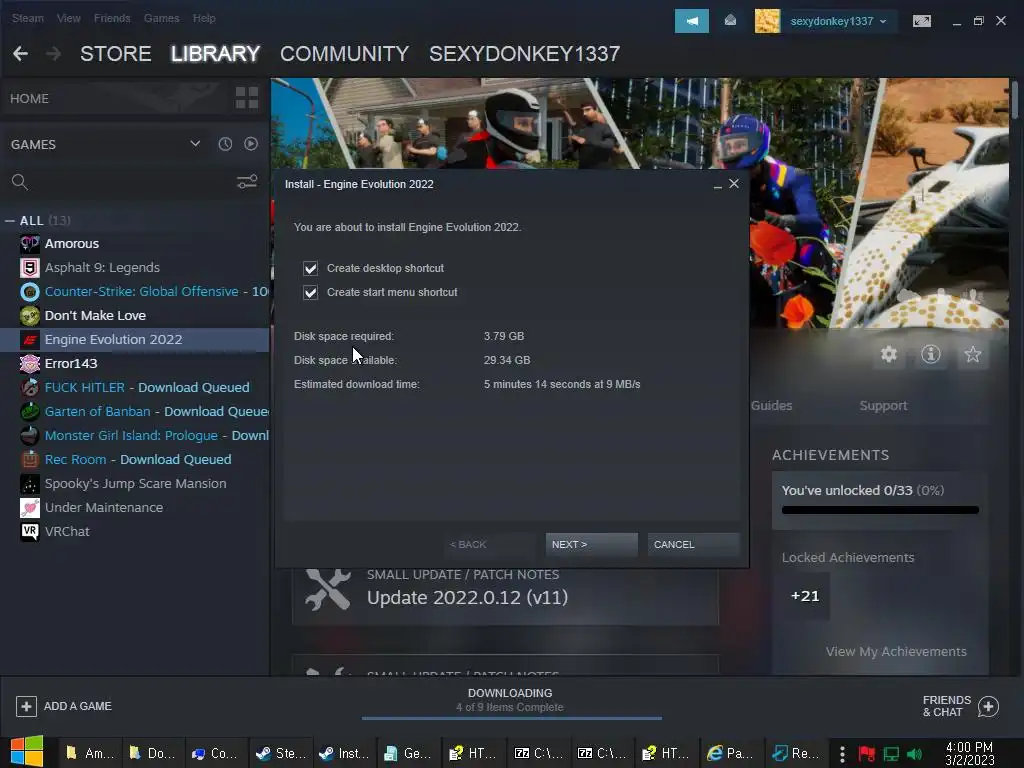The height and width of the screenshot is (768, 1024).
Task: Click the achievements 0/33 progress bar
Action: click(x=880, y=510)
